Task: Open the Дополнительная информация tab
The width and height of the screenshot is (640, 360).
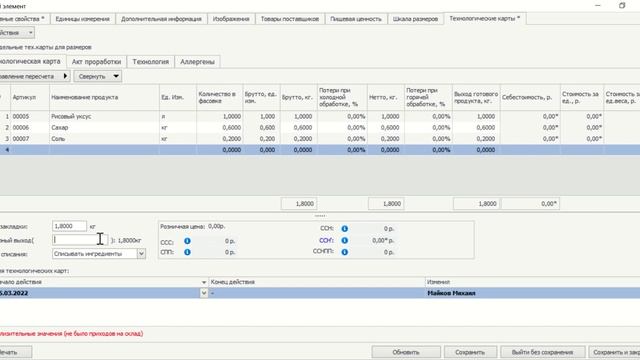Action: (x=161, y=19)
